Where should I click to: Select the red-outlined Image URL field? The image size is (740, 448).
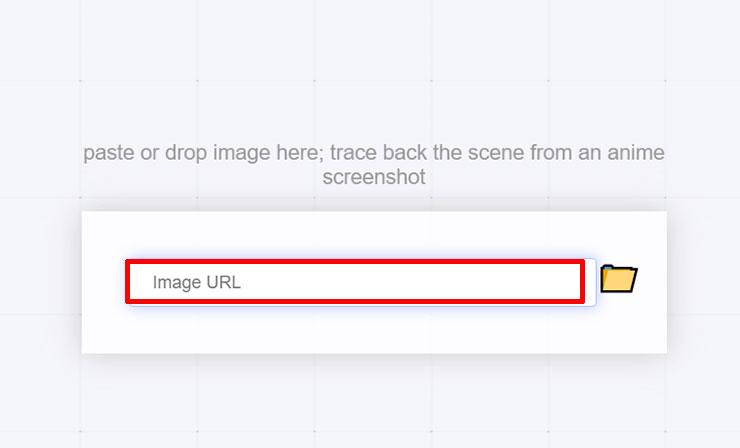coord(355,282)
